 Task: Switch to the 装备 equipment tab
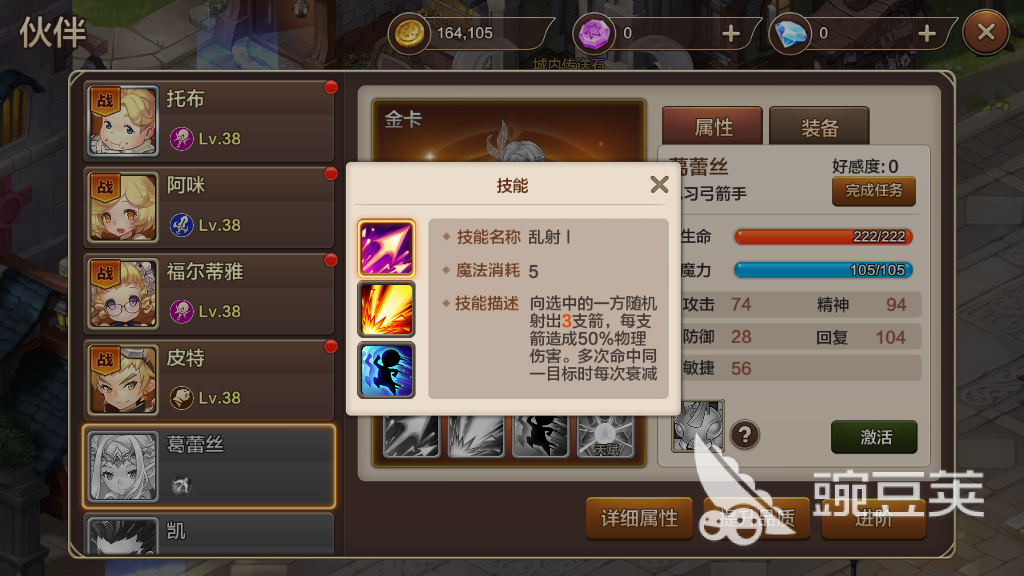(x=819, y=127)
